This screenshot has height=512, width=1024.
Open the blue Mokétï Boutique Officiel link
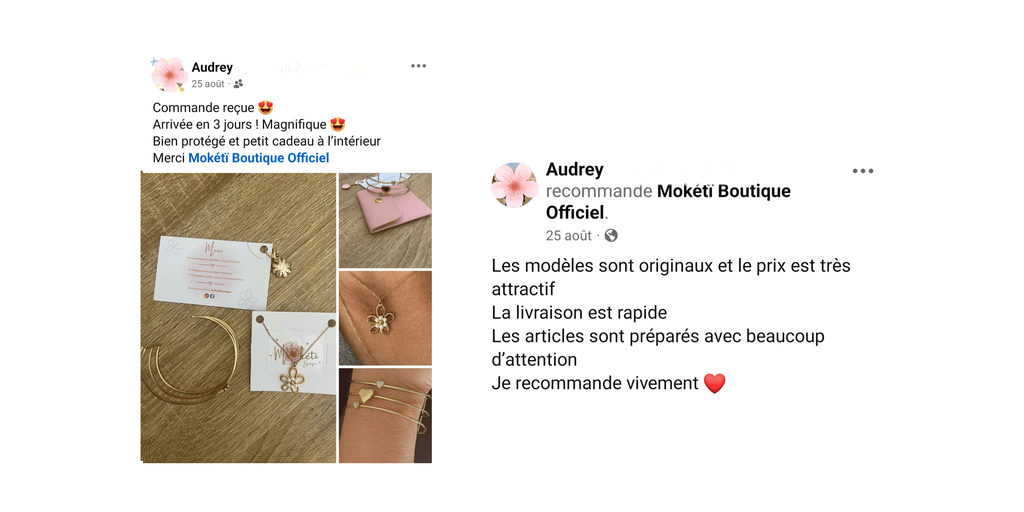(259, 158)
